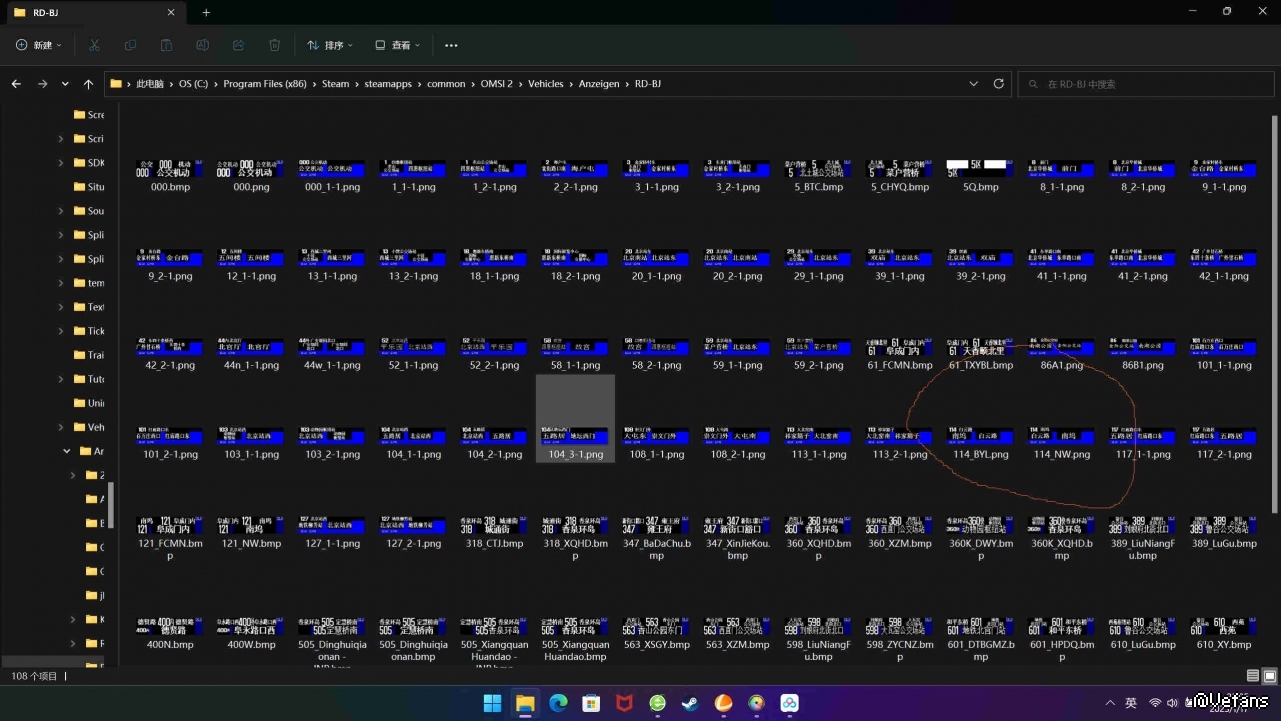Switch to large thumbnails view layout
The image size is (1281, 721).
tap(1269, 676)
